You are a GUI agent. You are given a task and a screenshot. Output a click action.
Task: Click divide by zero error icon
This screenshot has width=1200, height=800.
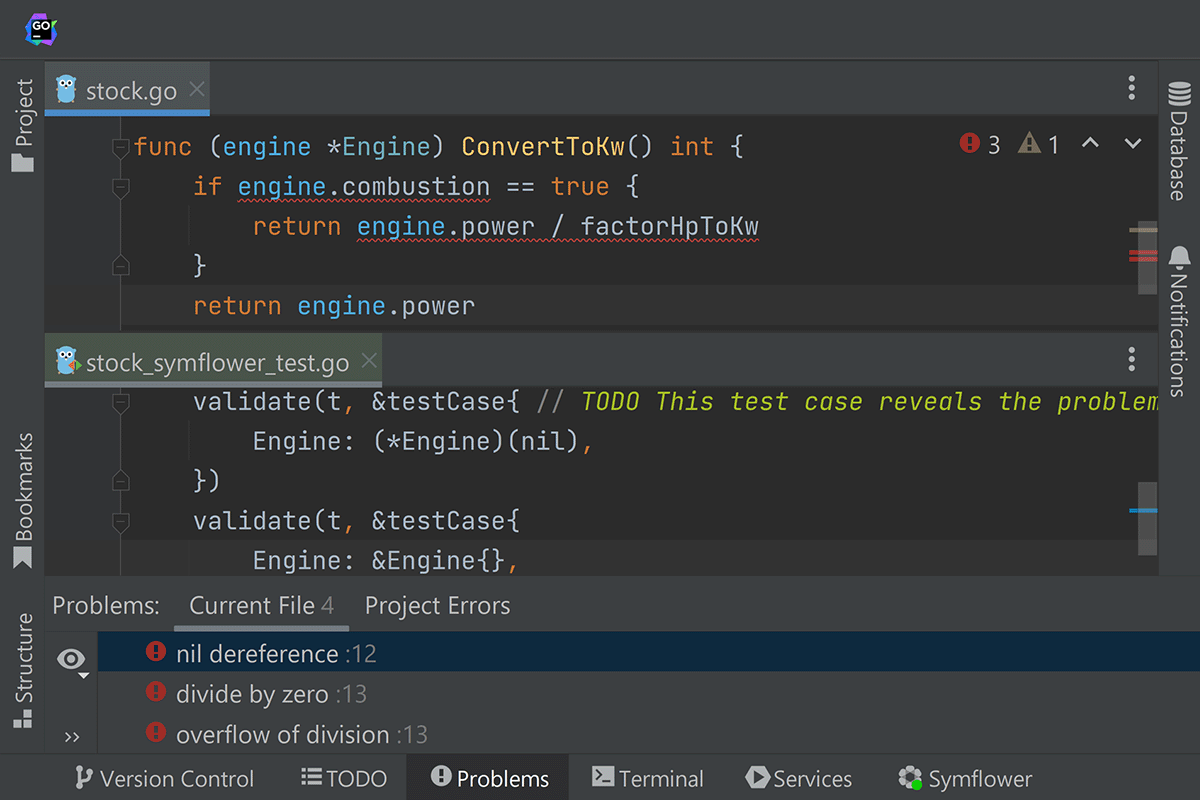[155, 692]
